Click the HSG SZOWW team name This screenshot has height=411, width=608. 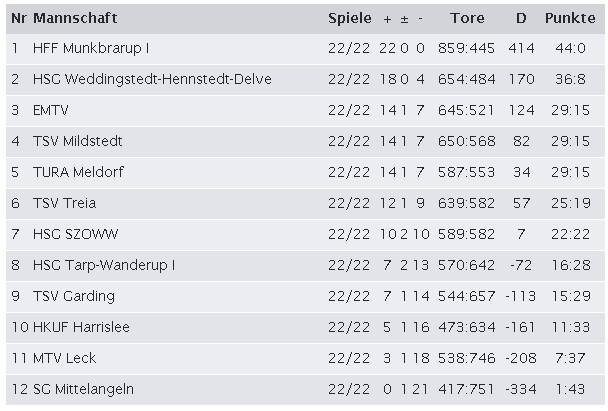coord(76,234)
